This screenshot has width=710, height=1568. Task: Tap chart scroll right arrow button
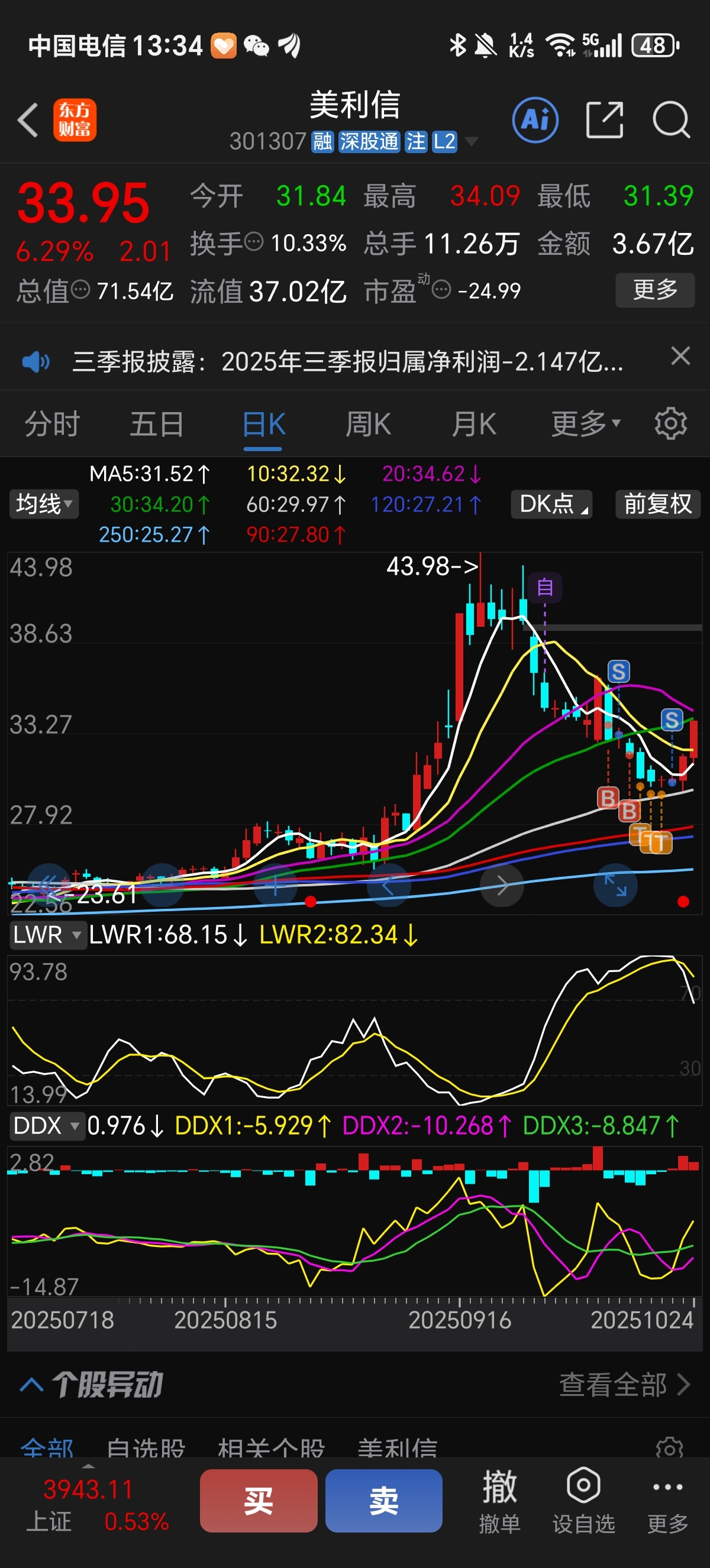pyautogui.click(x=502, y=885)
